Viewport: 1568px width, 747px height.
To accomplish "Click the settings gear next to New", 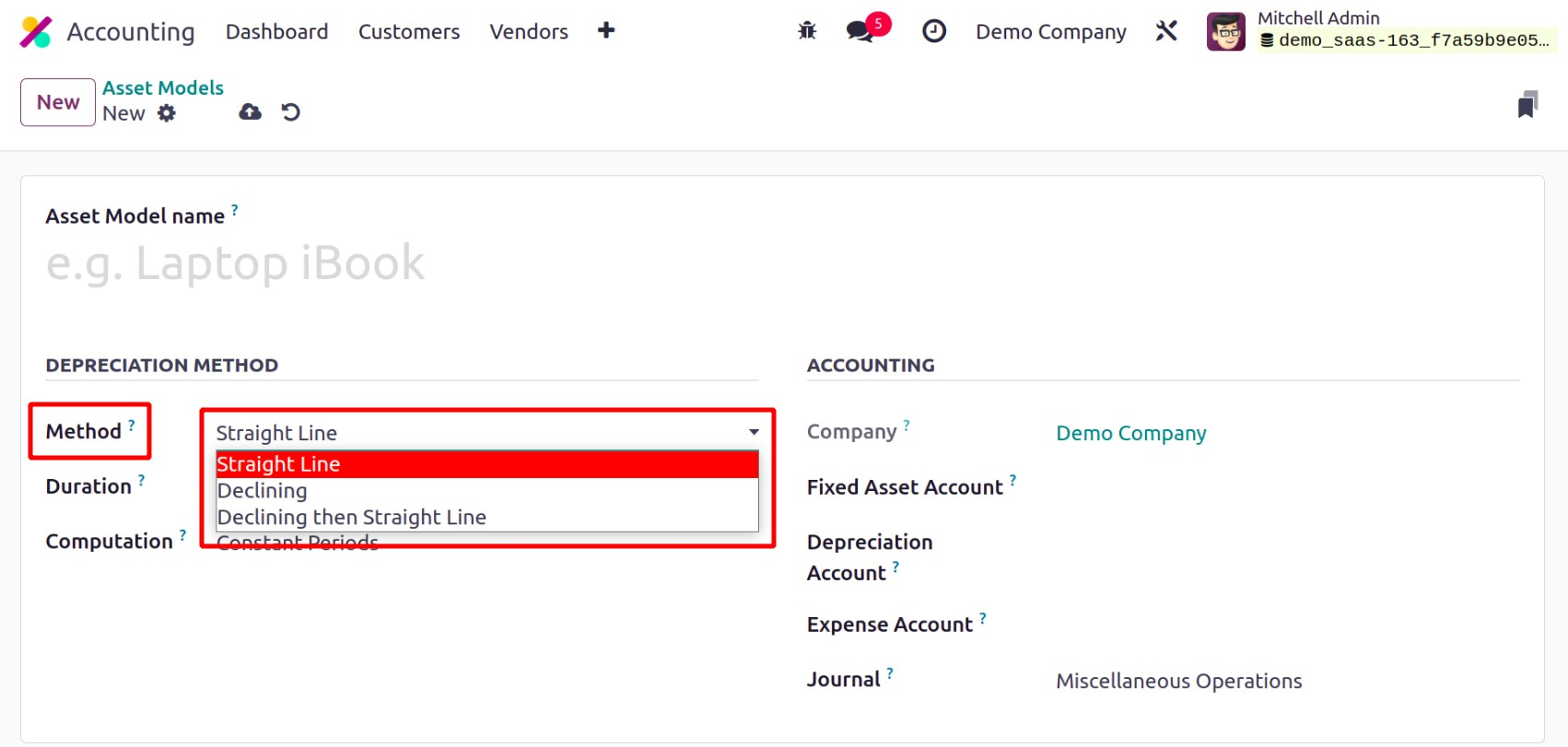I will (x=167, y=113).
